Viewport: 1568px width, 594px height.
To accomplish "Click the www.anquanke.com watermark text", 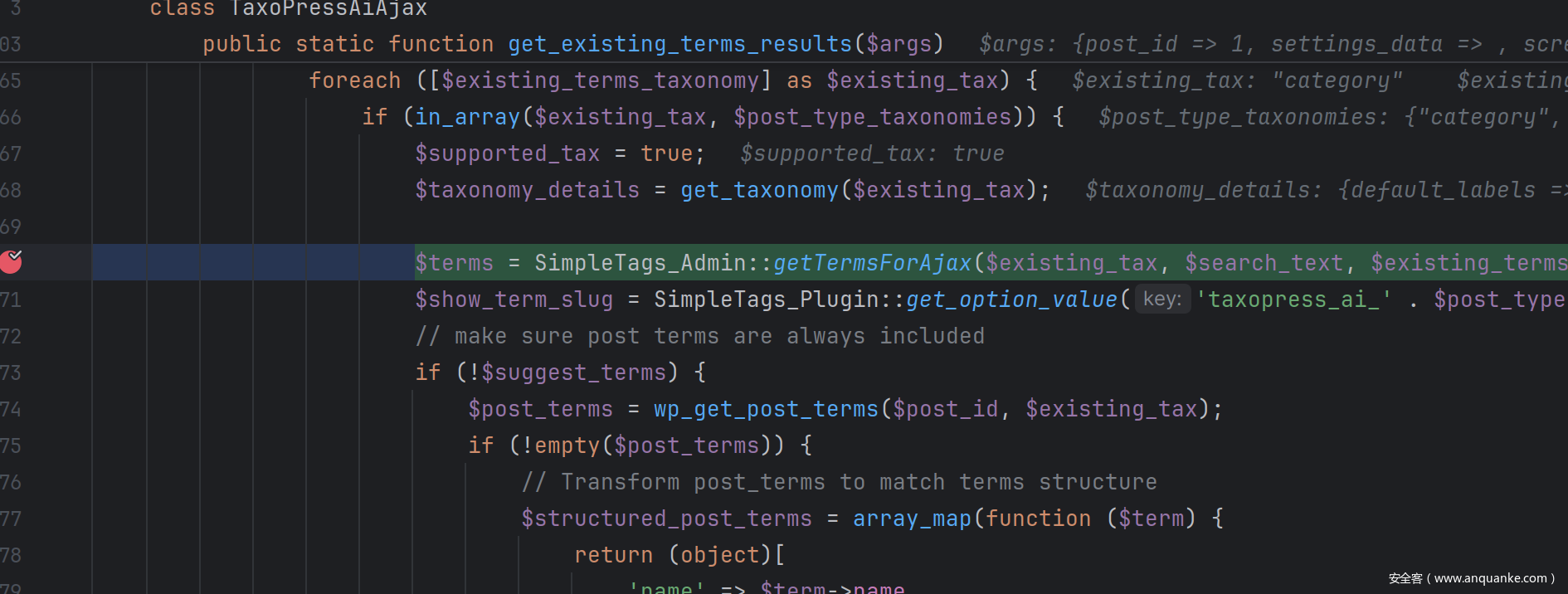I will coord(1472,578).
